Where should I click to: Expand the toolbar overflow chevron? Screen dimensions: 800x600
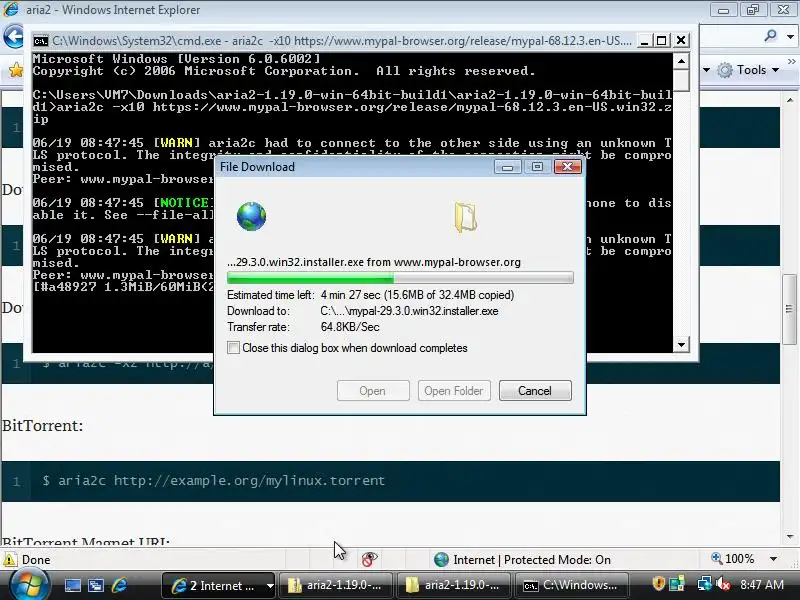(x=791, y=62)
